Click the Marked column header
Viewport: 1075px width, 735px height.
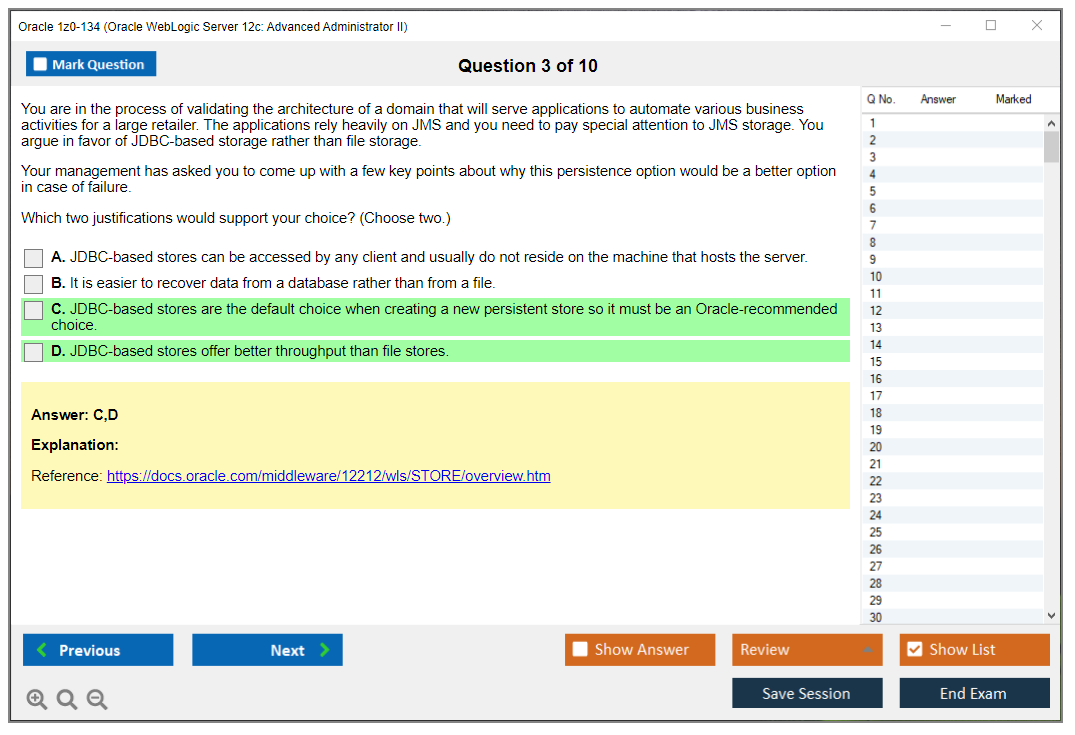(1013, 99)
